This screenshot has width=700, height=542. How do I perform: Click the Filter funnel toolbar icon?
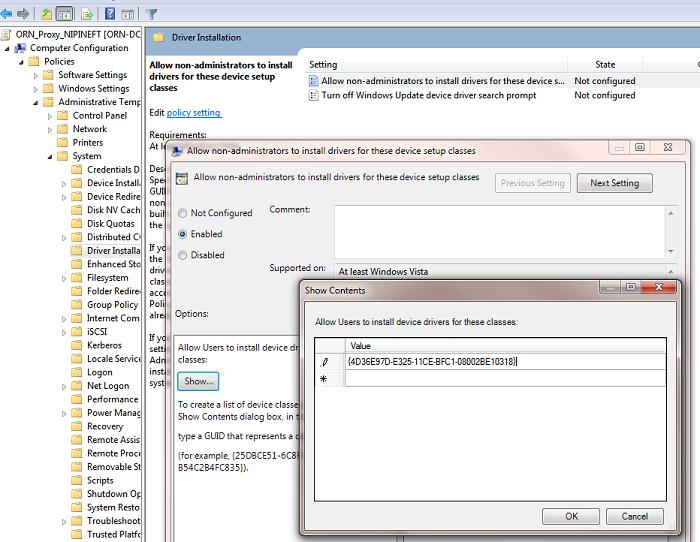[151, 14]
